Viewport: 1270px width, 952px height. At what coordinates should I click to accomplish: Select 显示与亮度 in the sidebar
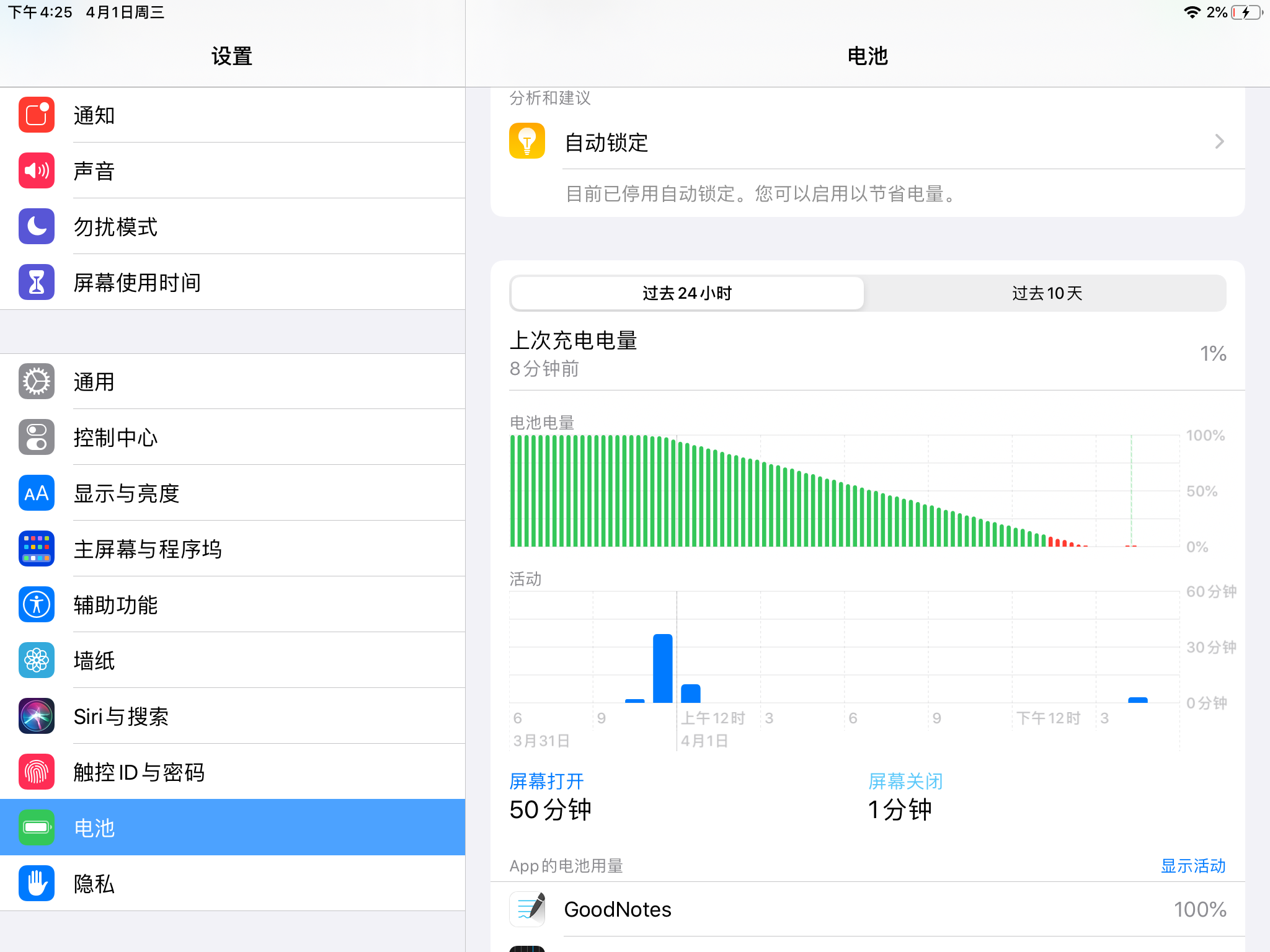click(x=127, y=493)
